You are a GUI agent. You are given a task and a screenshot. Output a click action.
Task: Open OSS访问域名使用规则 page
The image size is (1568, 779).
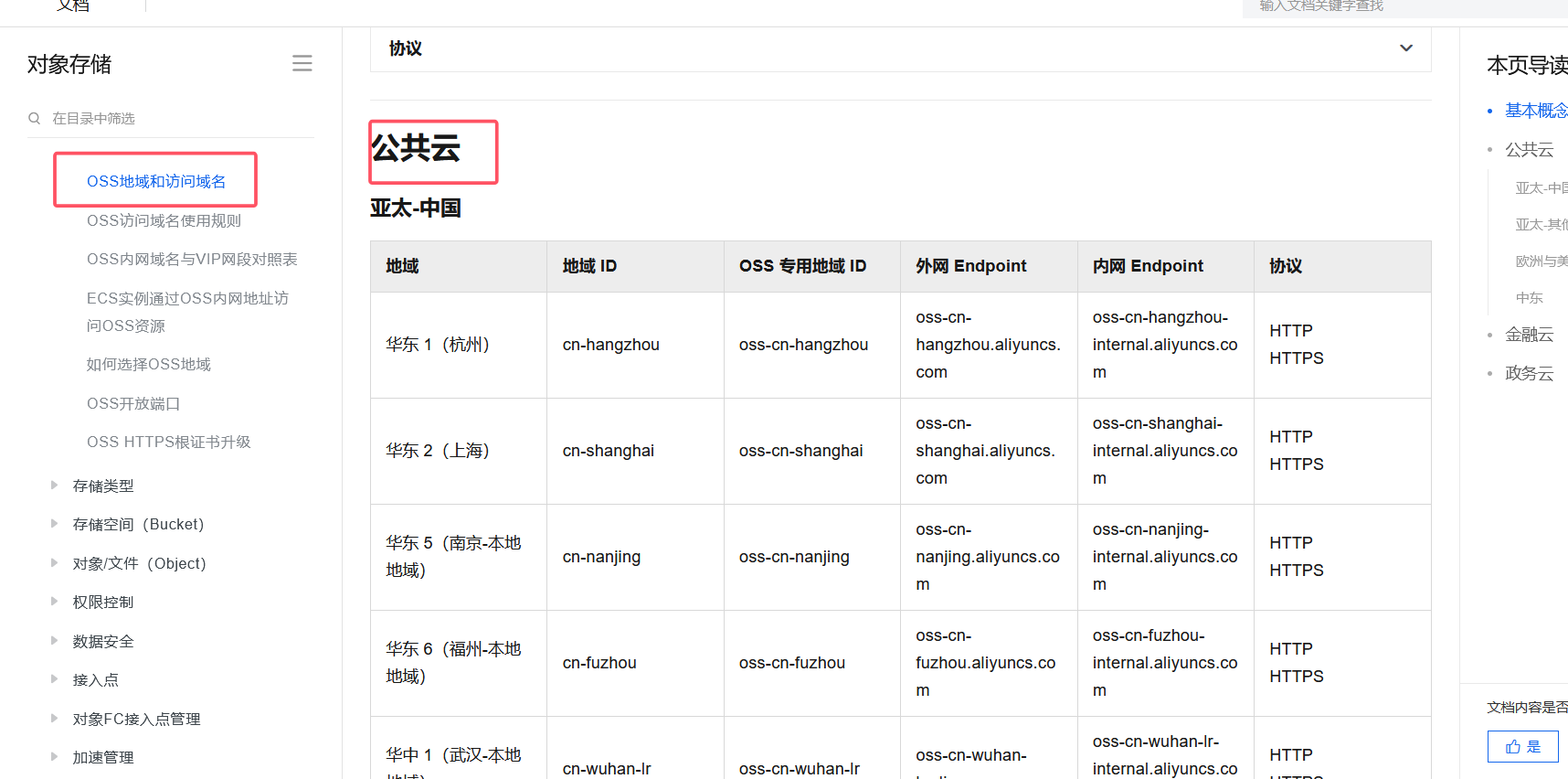click(x=164, y=220)
